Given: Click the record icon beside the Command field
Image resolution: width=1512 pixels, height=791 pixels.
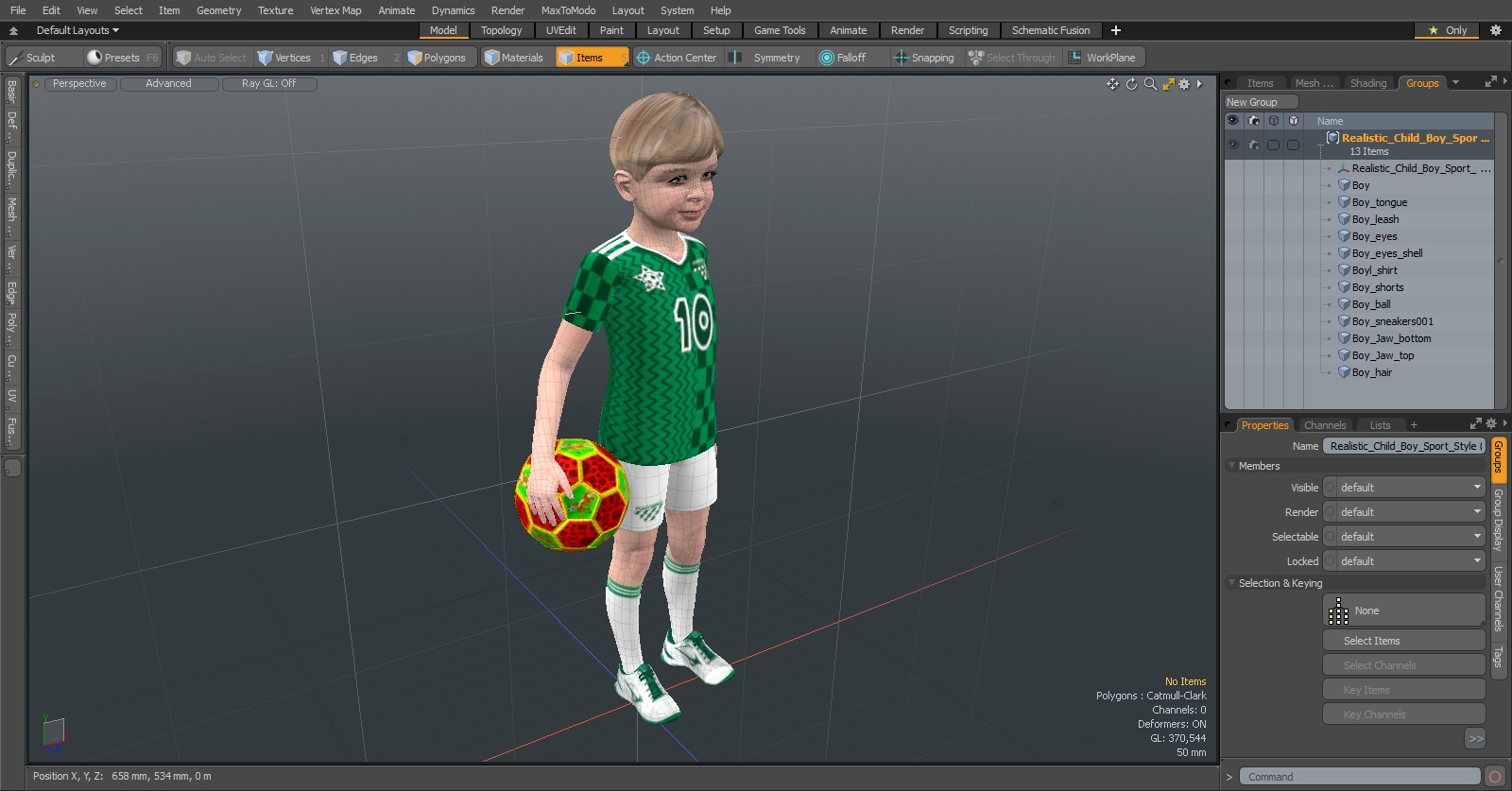Looking at the screenshot, I should [1494, 777].
